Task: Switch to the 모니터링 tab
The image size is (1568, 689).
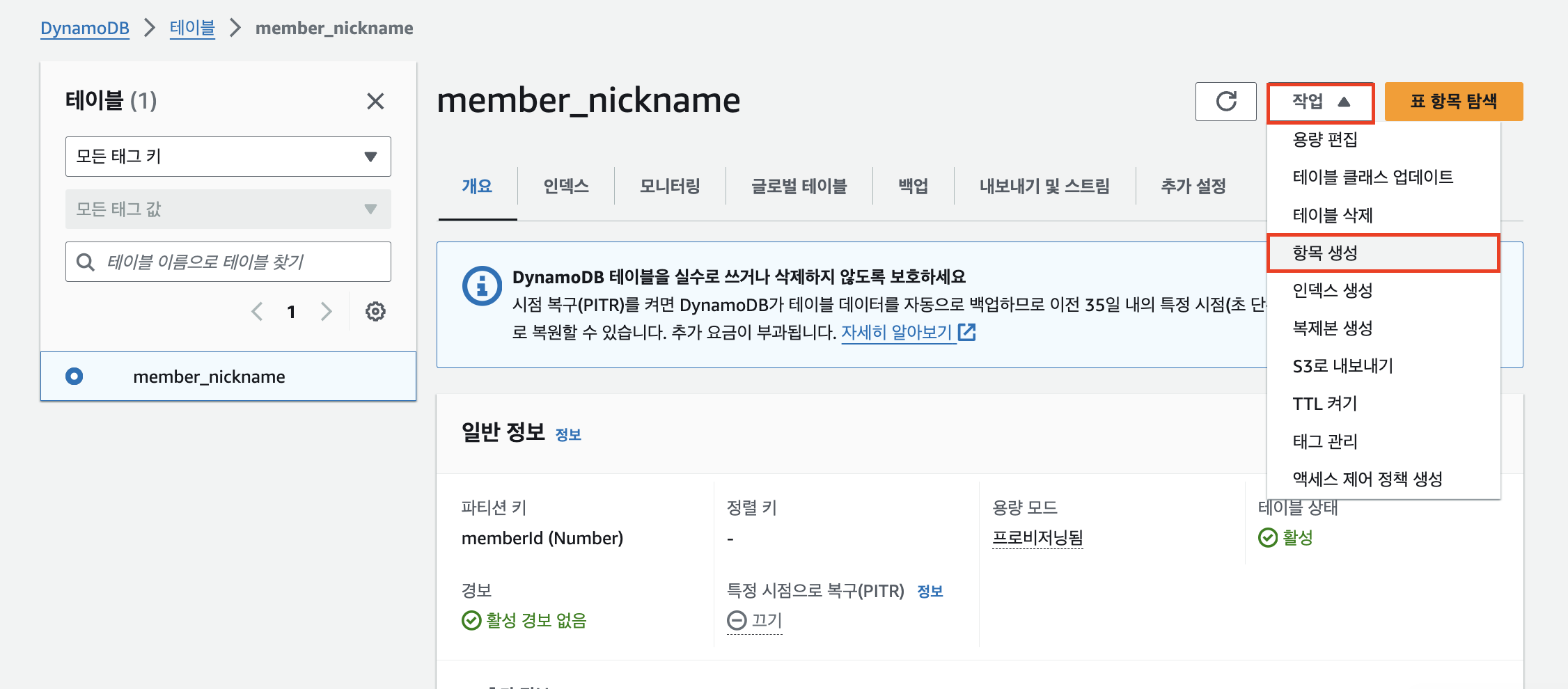Action: click(668, 185)
